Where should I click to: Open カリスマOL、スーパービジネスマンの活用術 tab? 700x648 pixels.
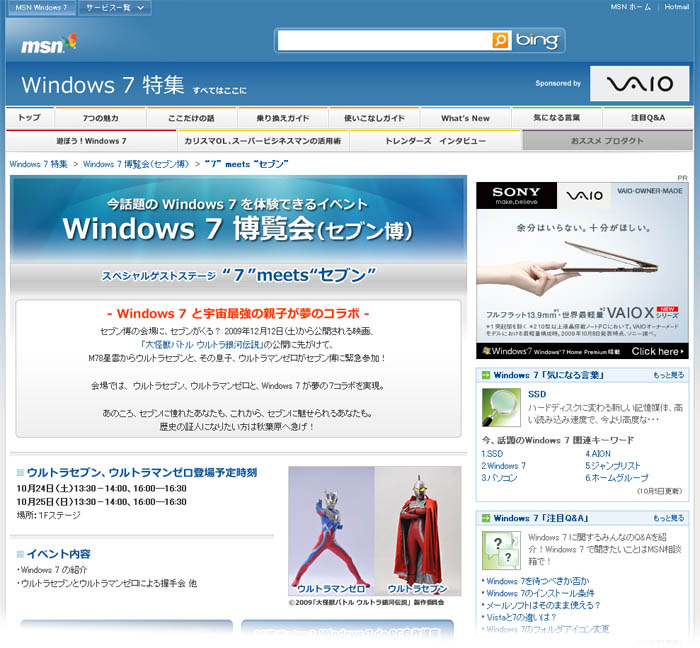263,141
